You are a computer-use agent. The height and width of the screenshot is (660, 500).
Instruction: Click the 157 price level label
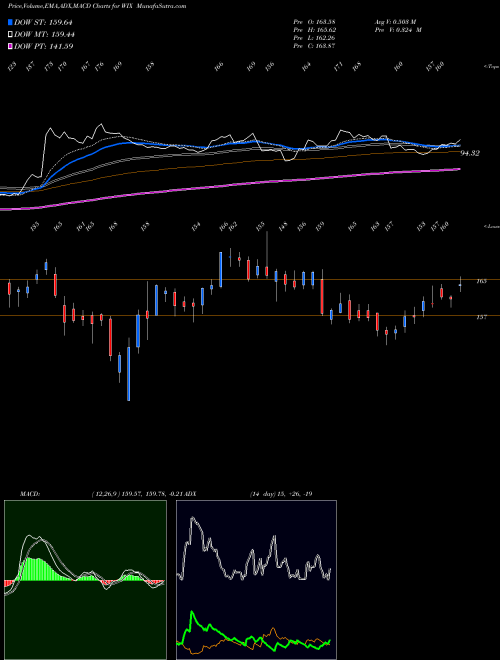click(481, 317)
